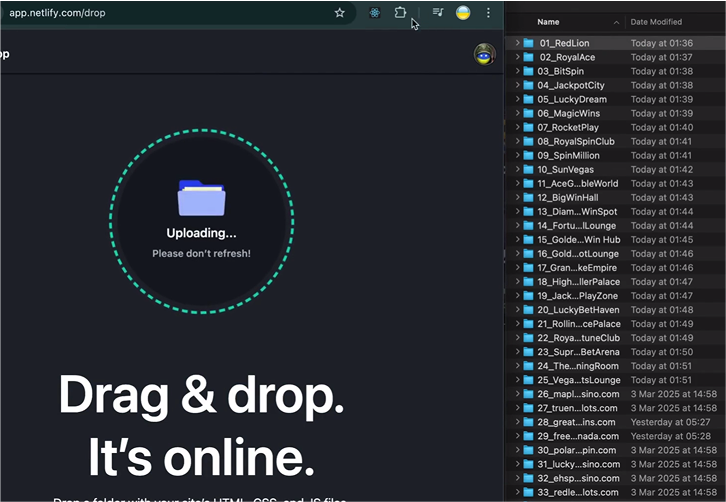Click the 'Uploading...' status text
Screen dimensions: 726x502
pyautogui.click(x=201, y=233)
